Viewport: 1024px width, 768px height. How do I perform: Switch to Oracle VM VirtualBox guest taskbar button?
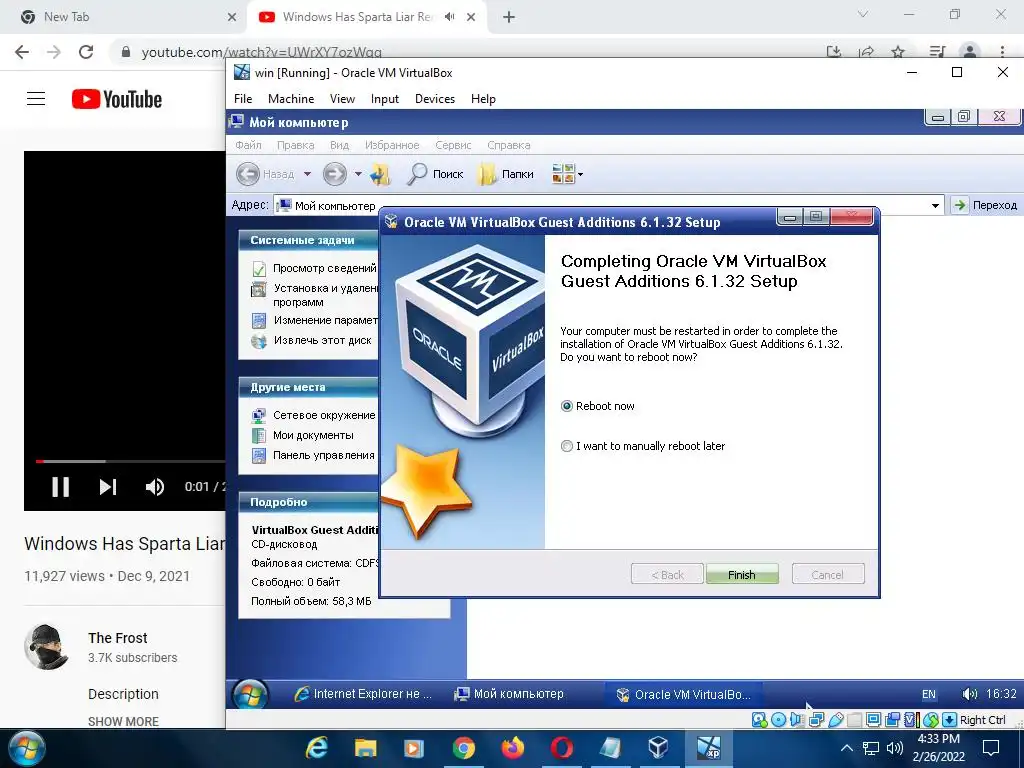point(684,694)
